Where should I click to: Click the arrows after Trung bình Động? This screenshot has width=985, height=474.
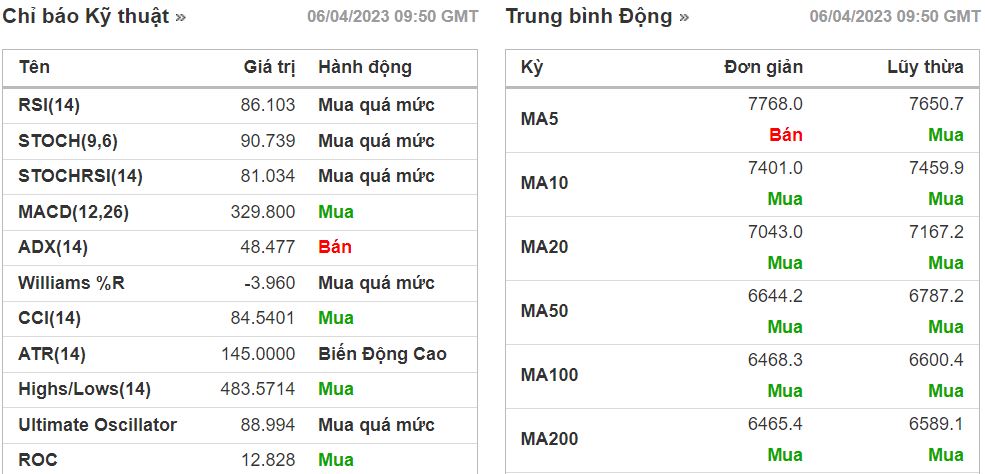[x=683, y=18]
